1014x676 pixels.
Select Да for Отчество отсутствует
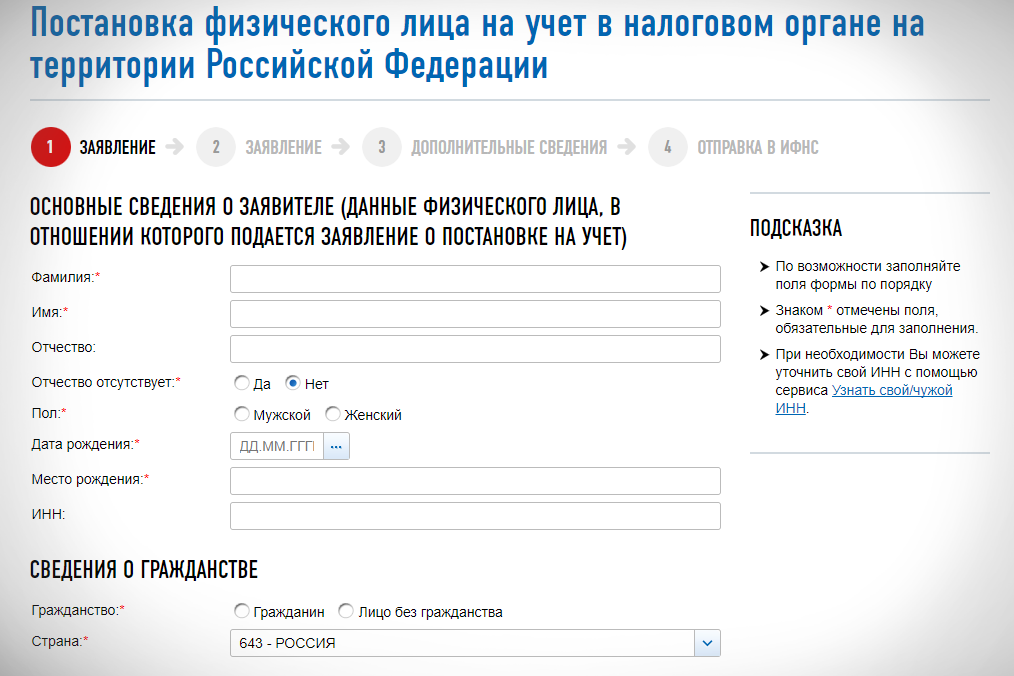(241, 383)
